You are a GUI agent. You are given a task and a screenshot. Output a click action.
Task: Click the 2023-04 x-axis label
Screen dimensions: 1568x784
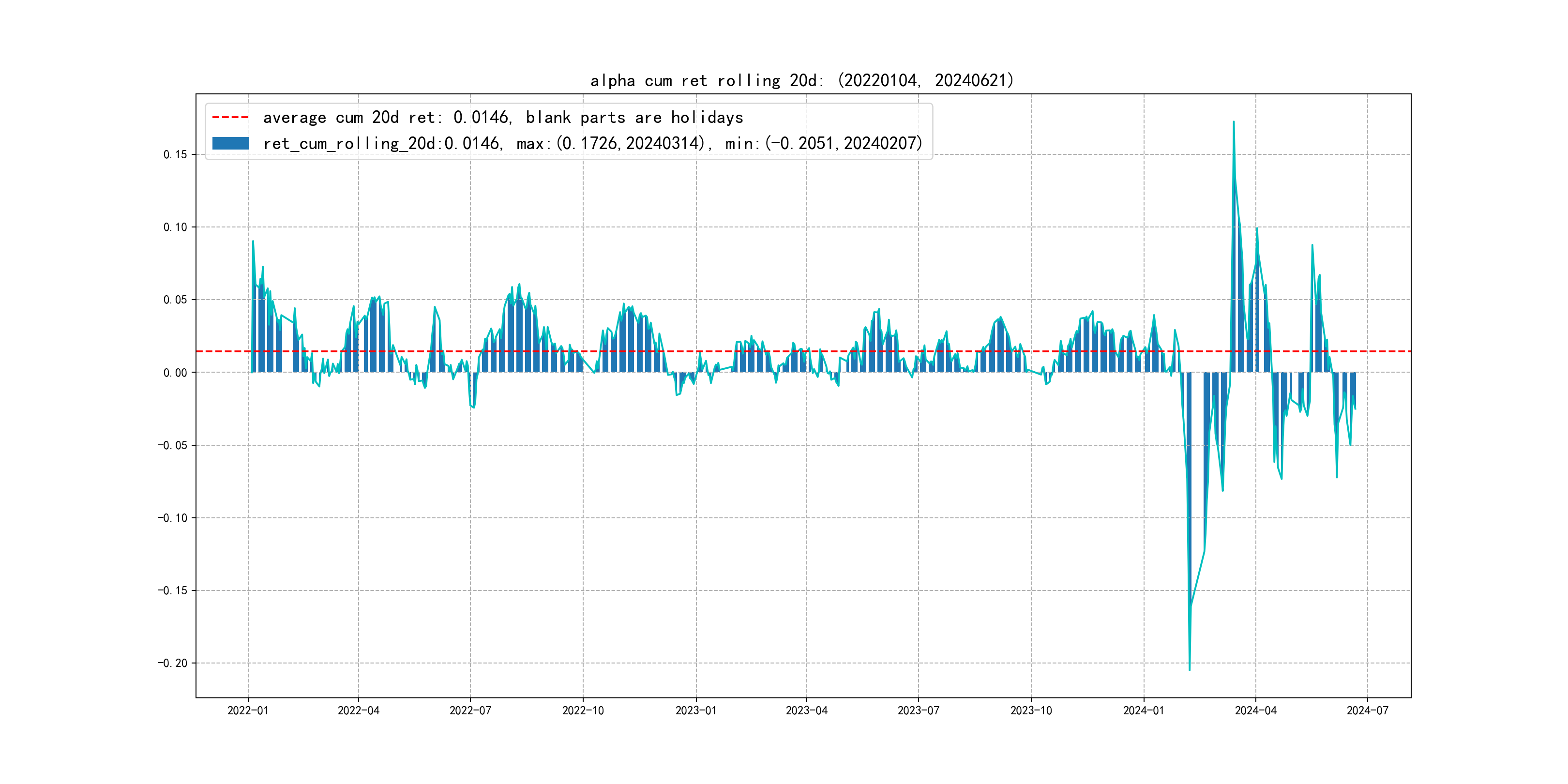point(807,710)
